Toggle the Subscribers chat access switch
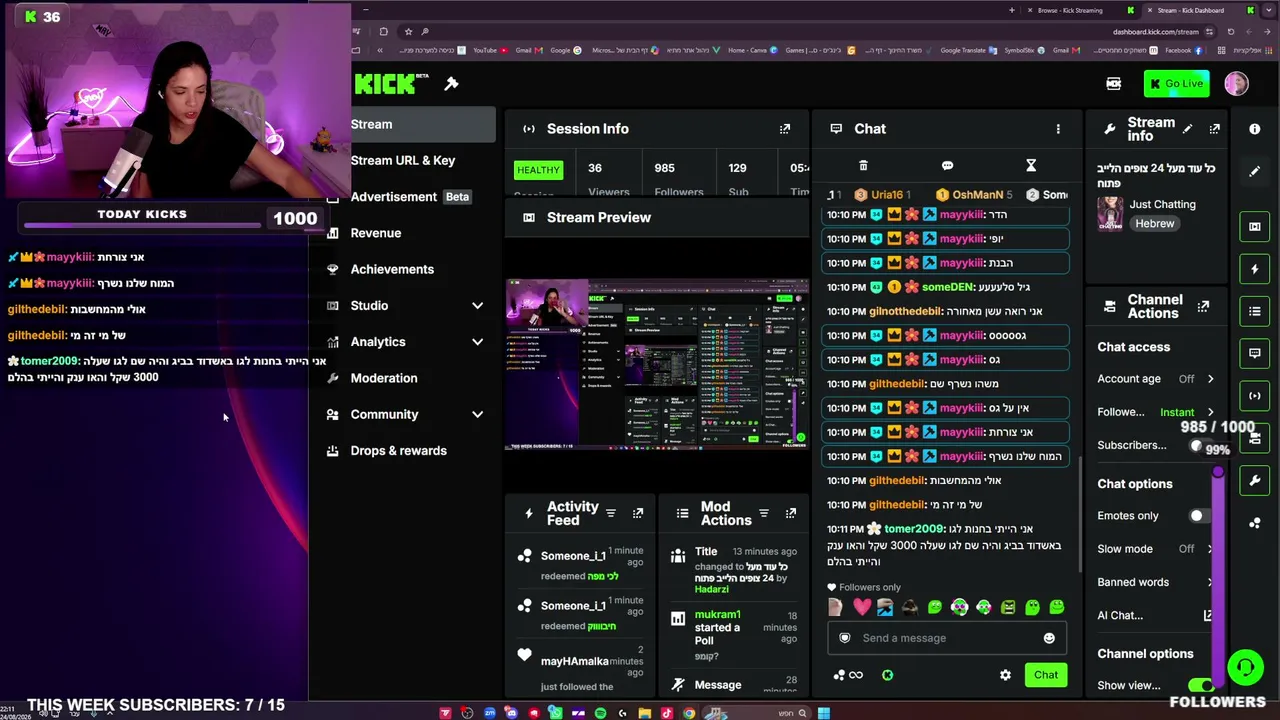This screenshot has width=1280, height=720. [1198, 445]
